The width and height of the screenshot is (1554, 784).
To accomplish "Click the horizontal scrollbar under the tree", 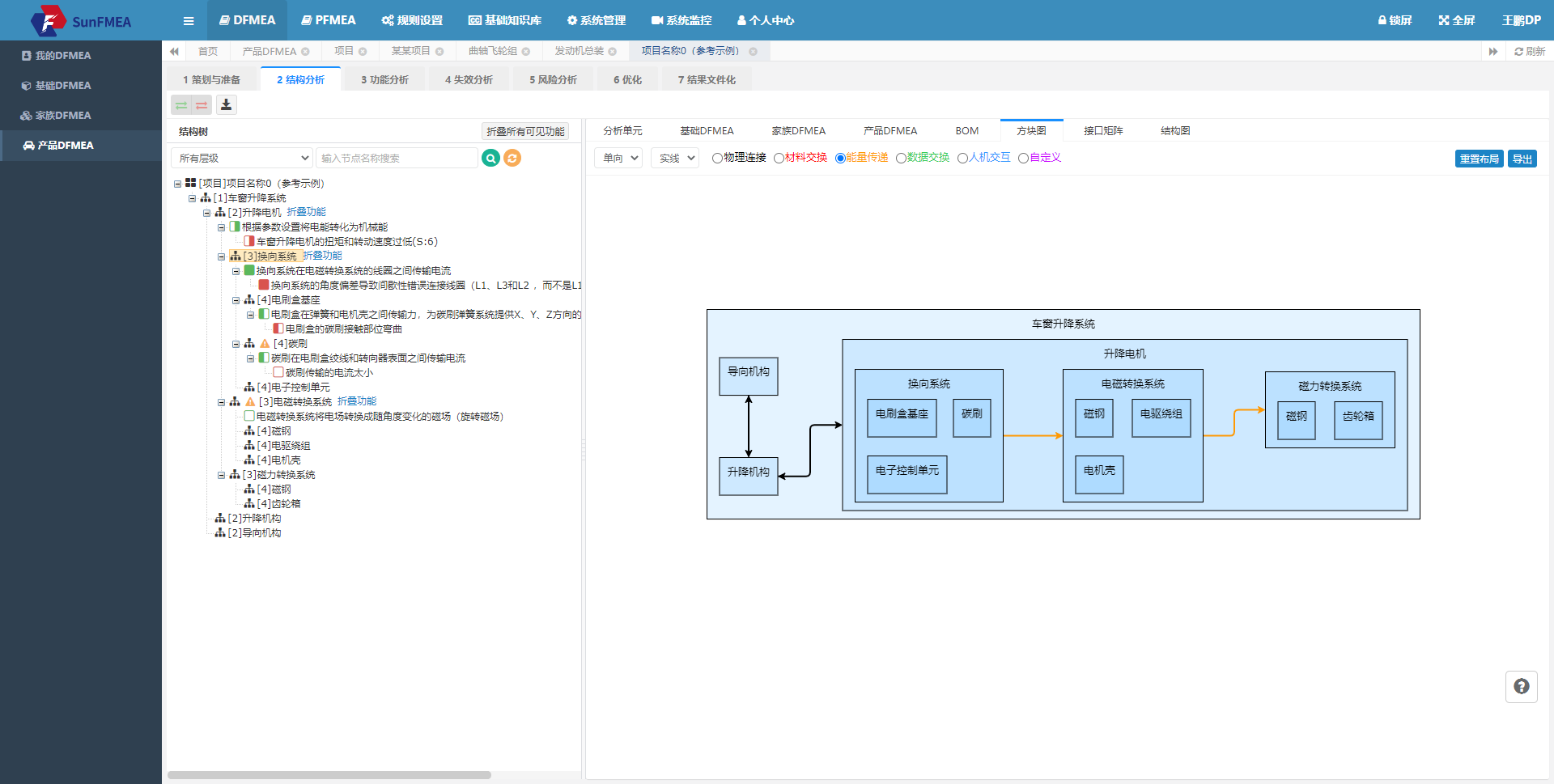I will (x=329, y=775).
